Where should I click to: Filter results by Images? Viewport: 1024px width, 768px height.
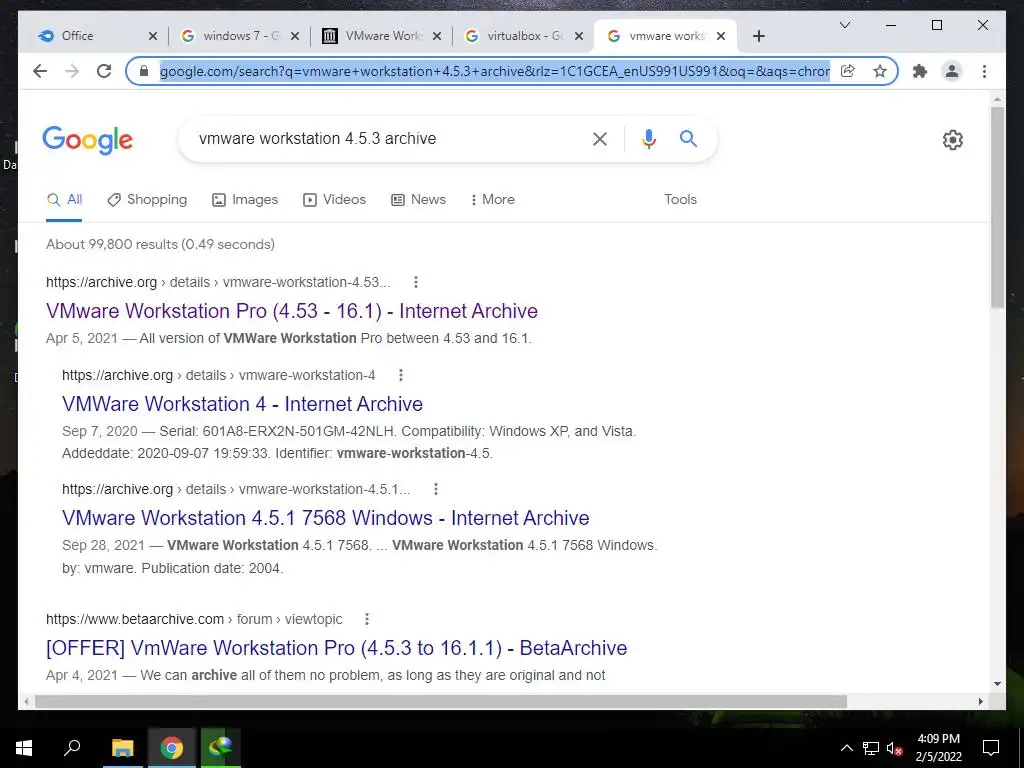[x=245, y=200]
